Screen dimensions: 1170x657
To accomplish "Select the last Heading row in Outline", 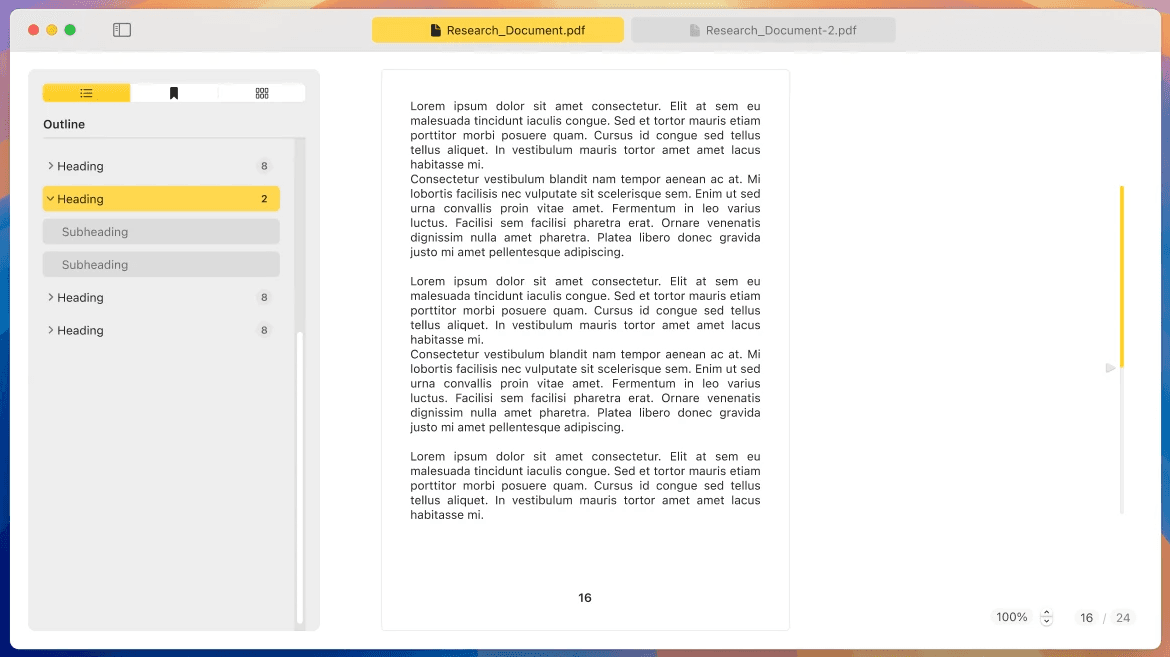I will click(x=161, y=330).
